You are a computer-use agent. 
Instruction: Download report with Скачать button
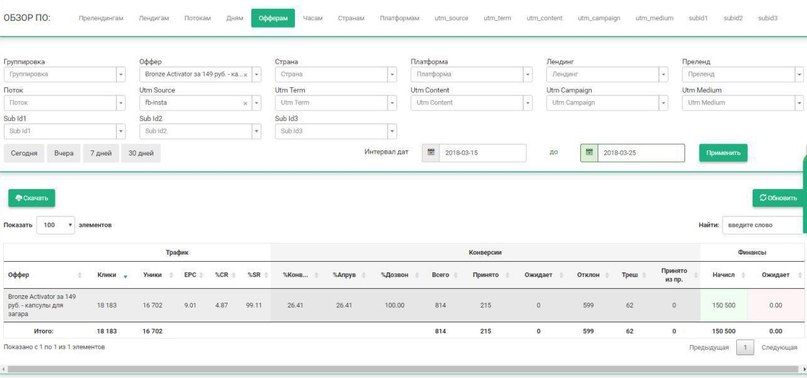pyautogui.click(x=31, y=198)
